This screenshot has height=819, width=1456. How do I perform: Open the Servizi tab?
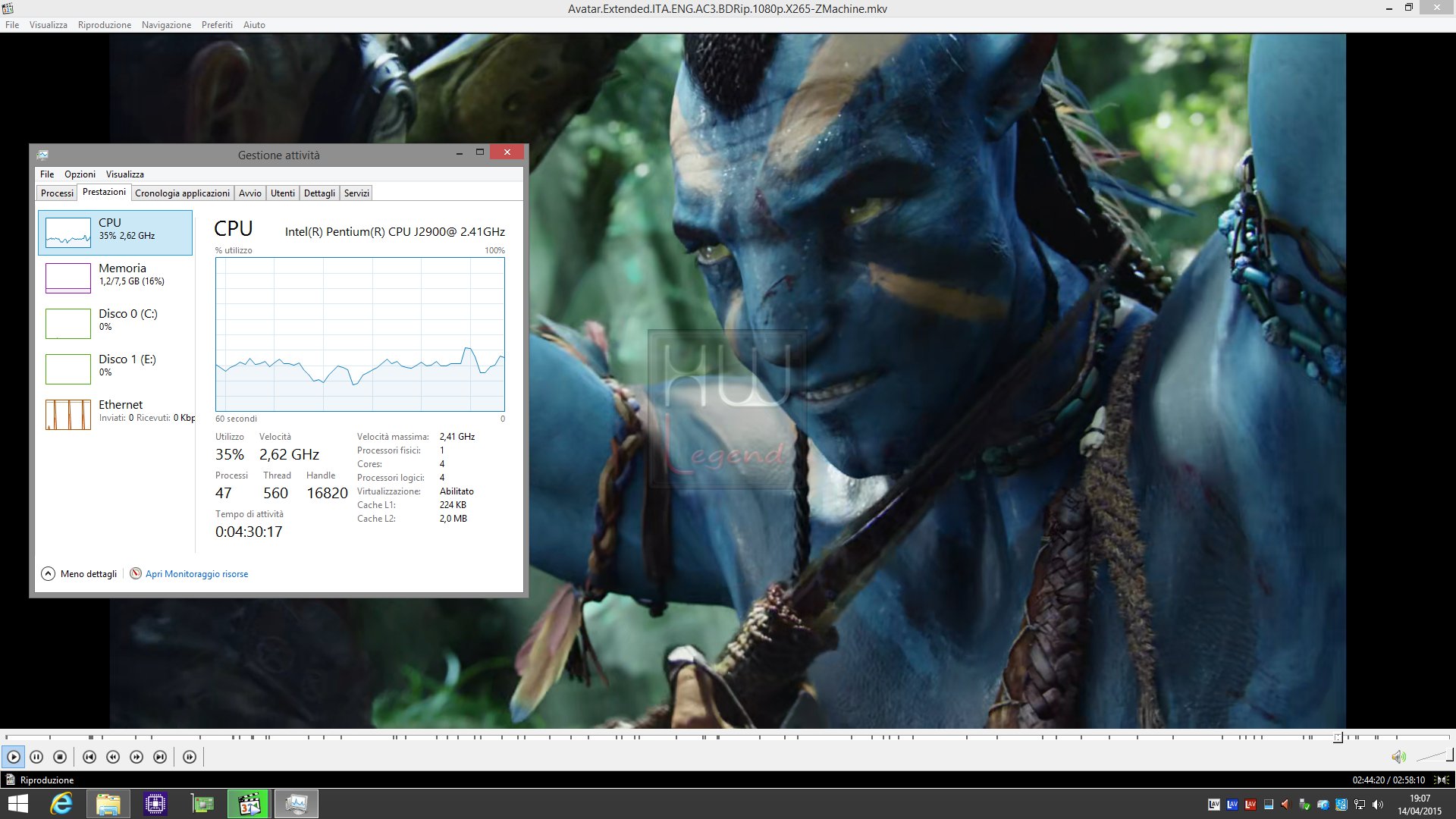tap(356, 193)
